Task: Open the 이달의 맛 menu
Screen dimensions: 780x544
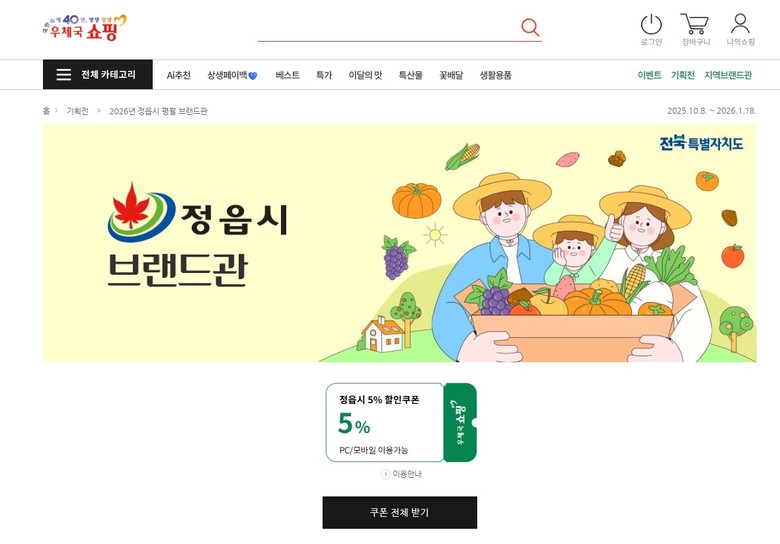Action: [365, 75]
